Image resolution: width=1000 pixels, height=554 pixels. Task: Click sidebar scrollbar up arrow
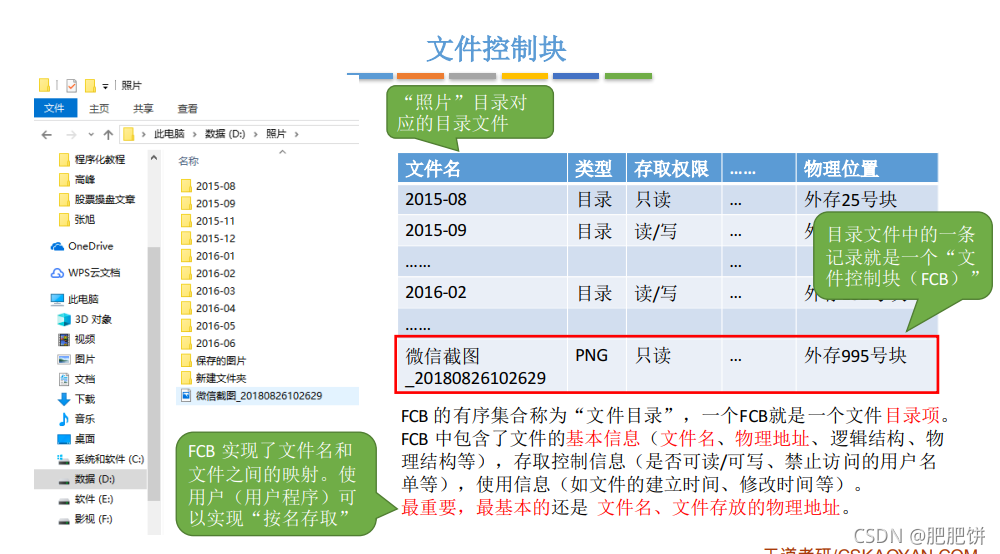point(154,157)
